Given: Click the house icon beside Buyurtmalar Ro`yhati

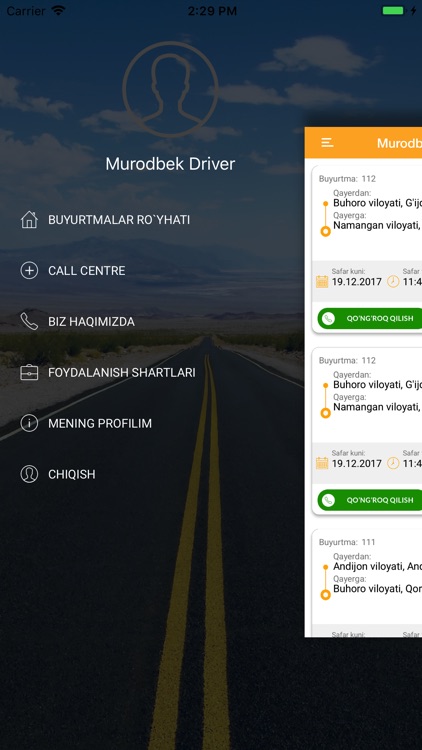Looking at the screenshot, I should [29, 220].
